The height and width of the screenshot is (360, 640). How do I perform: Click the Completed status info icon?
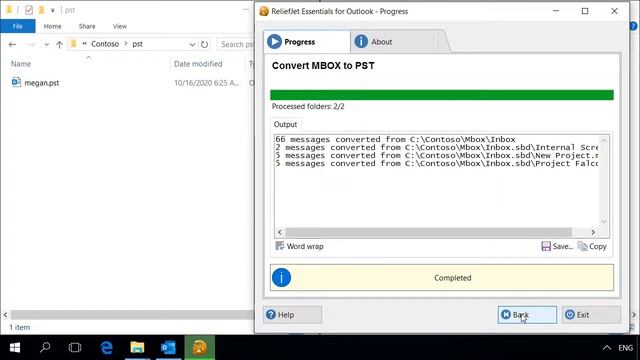(x=281, y=278)
